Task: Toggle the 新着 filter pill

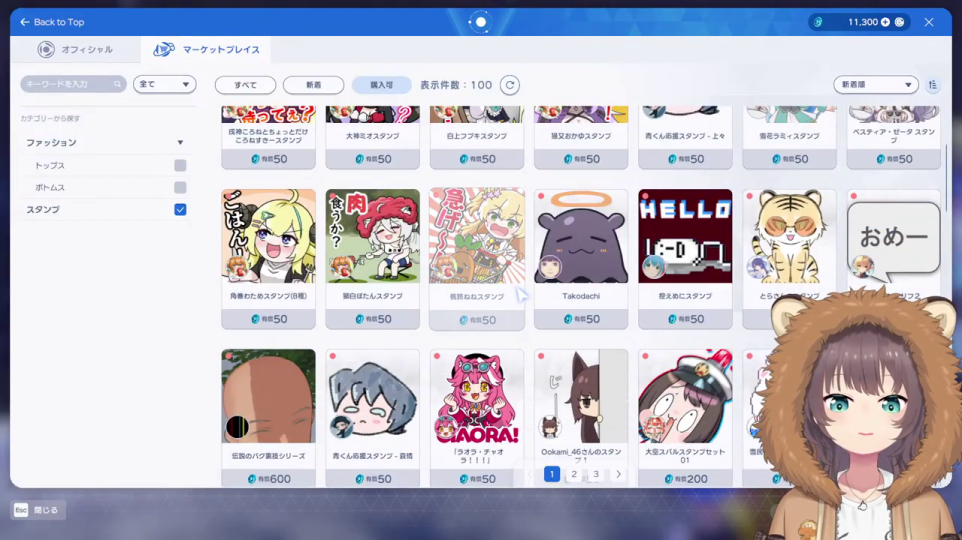Action: pyautogui.click(x=314, y=85)
